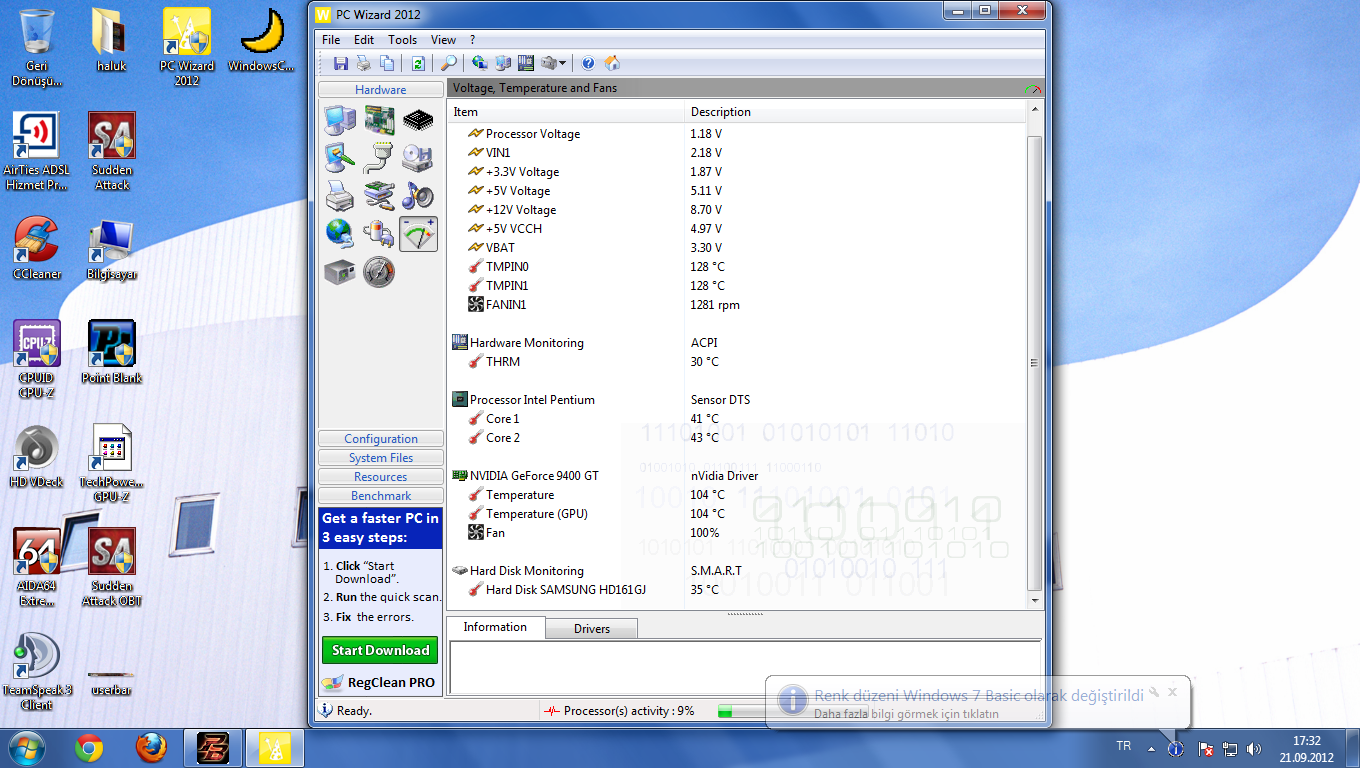Refresh data with the green arrows icon
This screenshot has width=1360, height=768.
(418, 63)
